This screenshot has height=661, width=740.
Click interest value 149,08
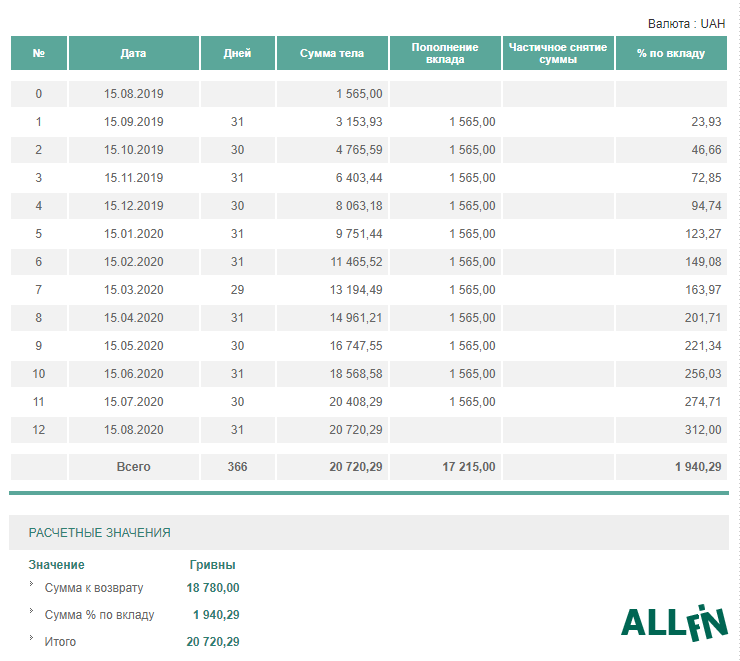pos(703,262)
